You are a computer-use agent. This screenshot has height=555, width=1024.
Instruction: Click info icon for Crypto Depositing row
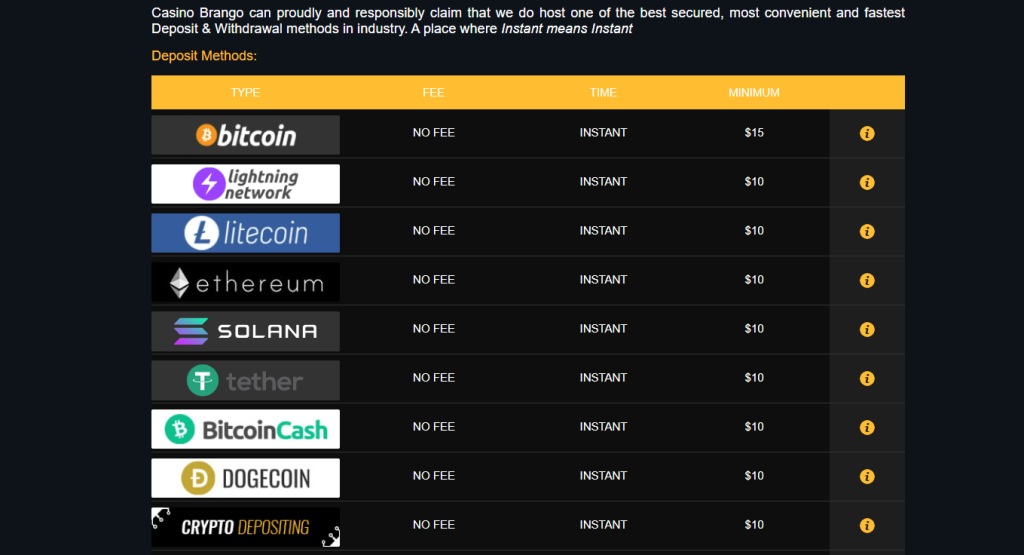coord(867,525)
